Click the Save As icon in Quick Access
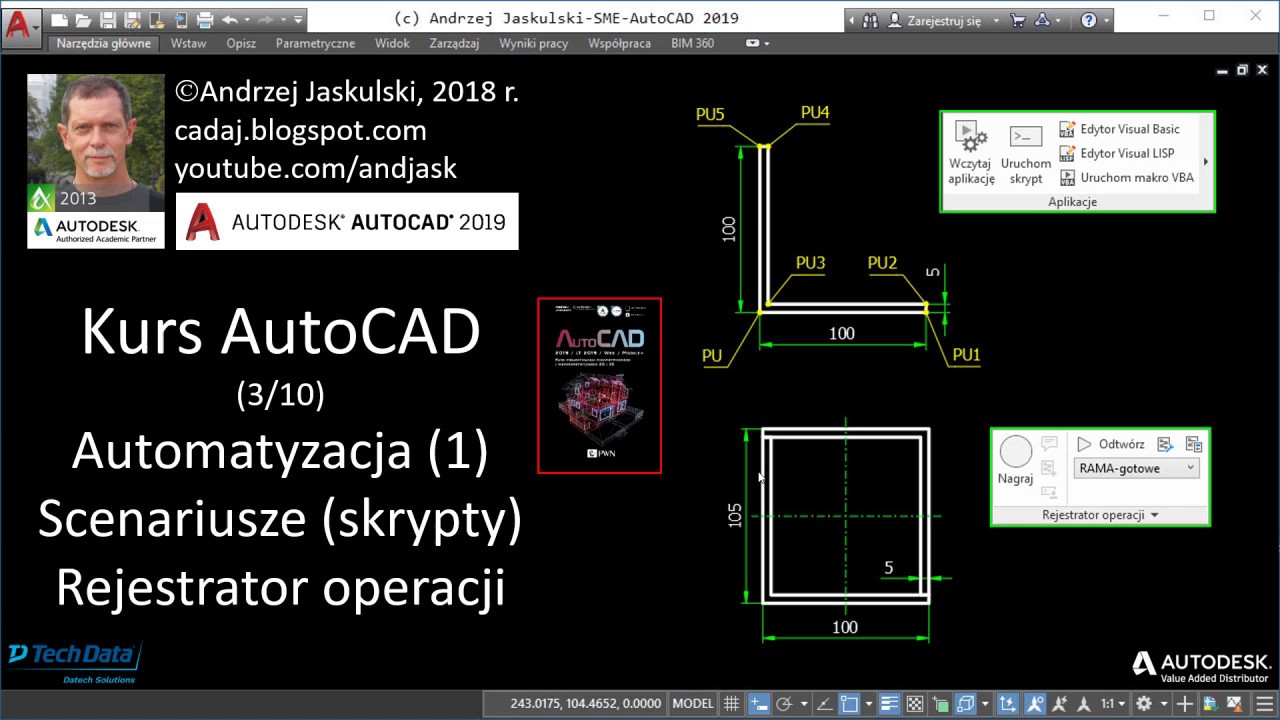Viewport: 1280px width, 720px height. [132, 20]
